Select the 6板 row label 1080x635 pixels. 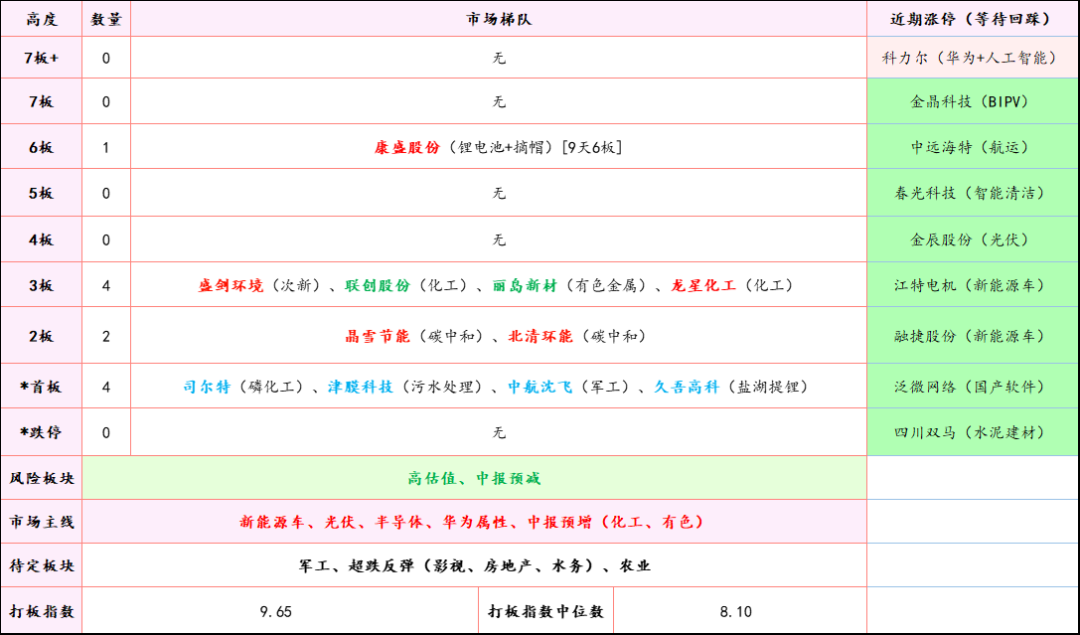point(41,147)
